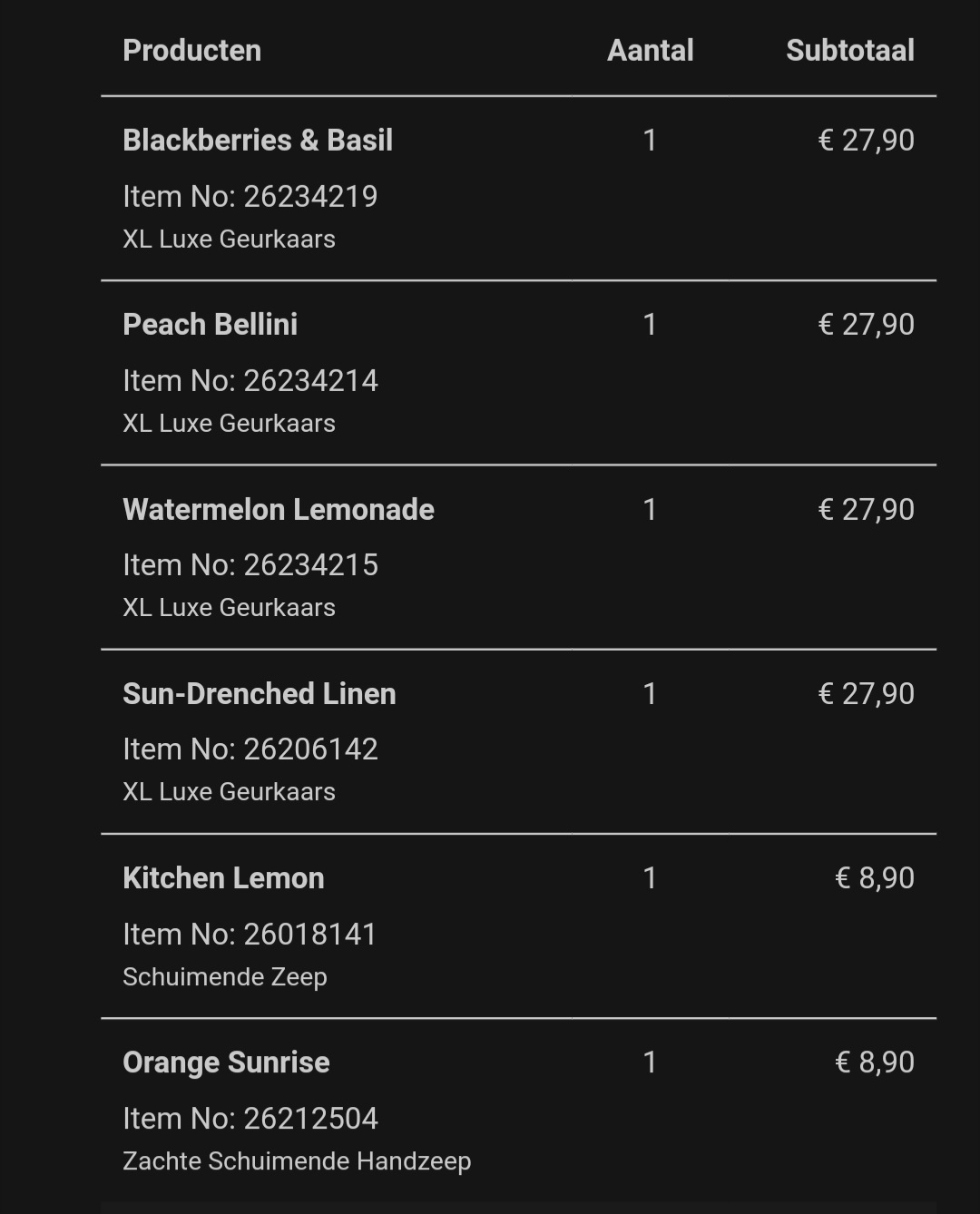Image resolution: width=980 pixels, height=1214 pixels.
Task: Click the Kitchen Lemon € 8,90 subtotal
Action: click(875, 877)
